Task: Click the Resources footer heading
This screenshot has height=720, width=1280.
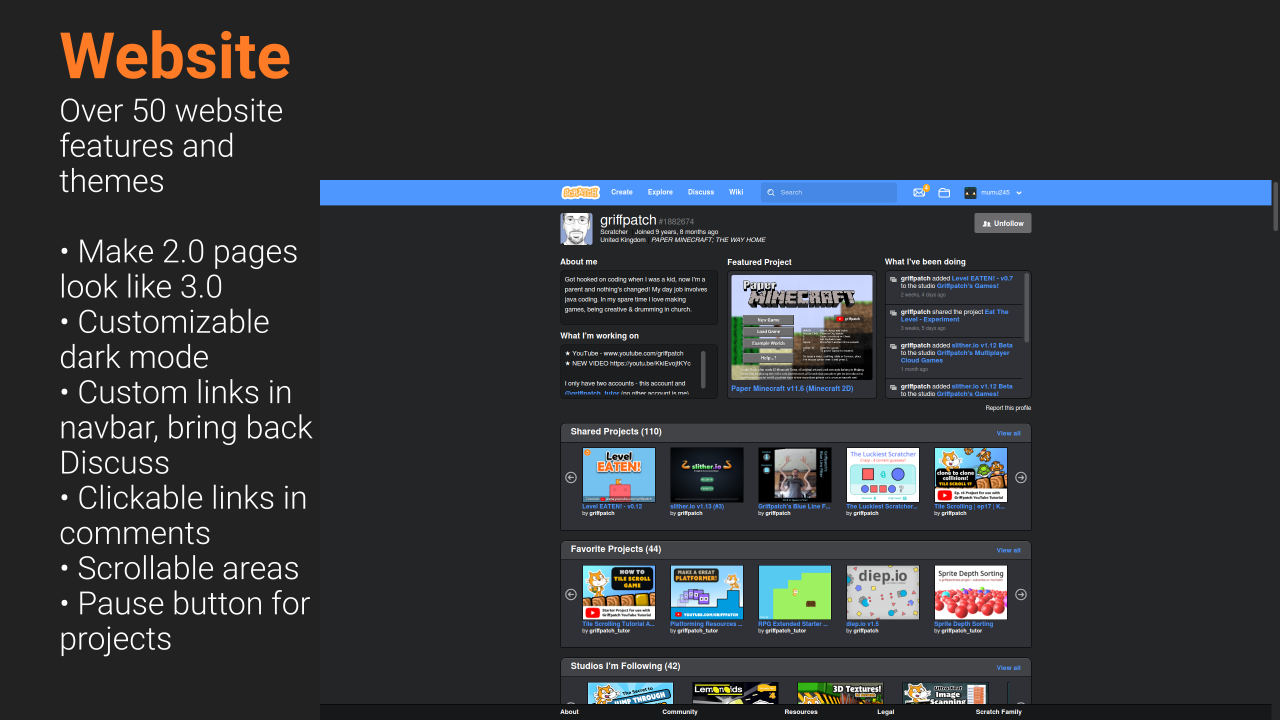Action: pyautogui.click(x=801, y=712)
